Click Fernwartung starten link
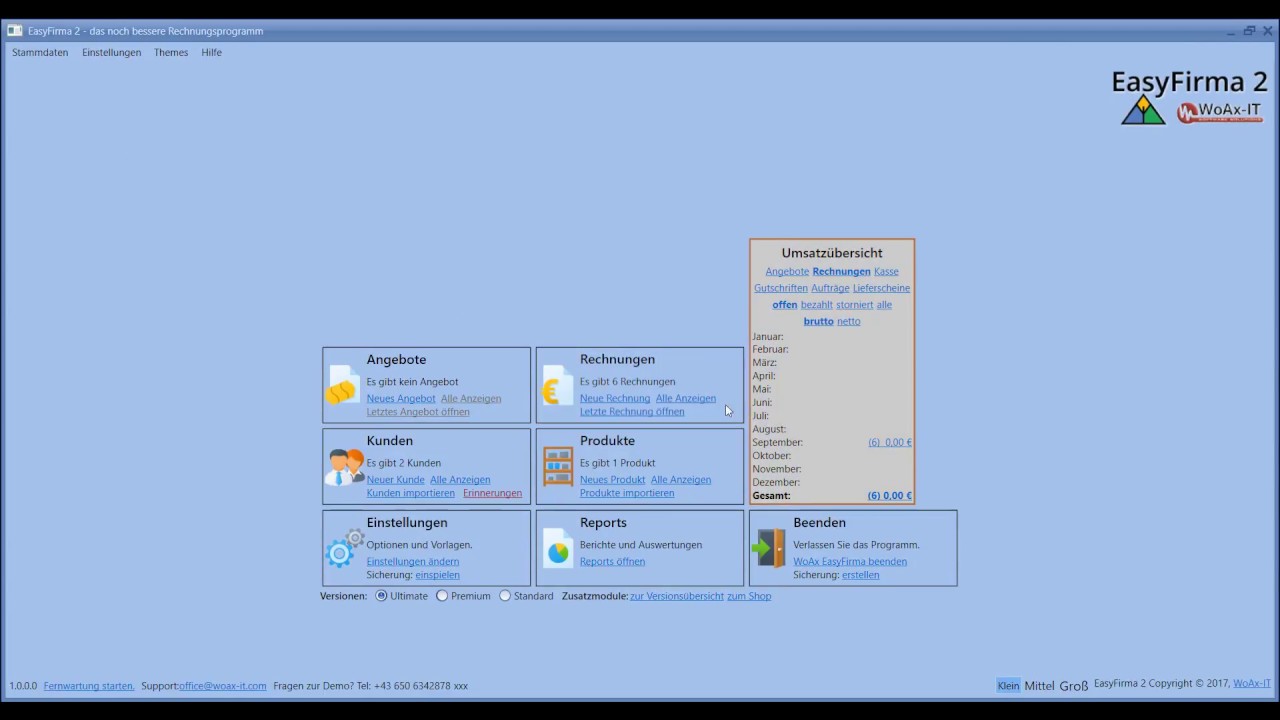The height and width of the screenshot is (720, 1280). 89,686
